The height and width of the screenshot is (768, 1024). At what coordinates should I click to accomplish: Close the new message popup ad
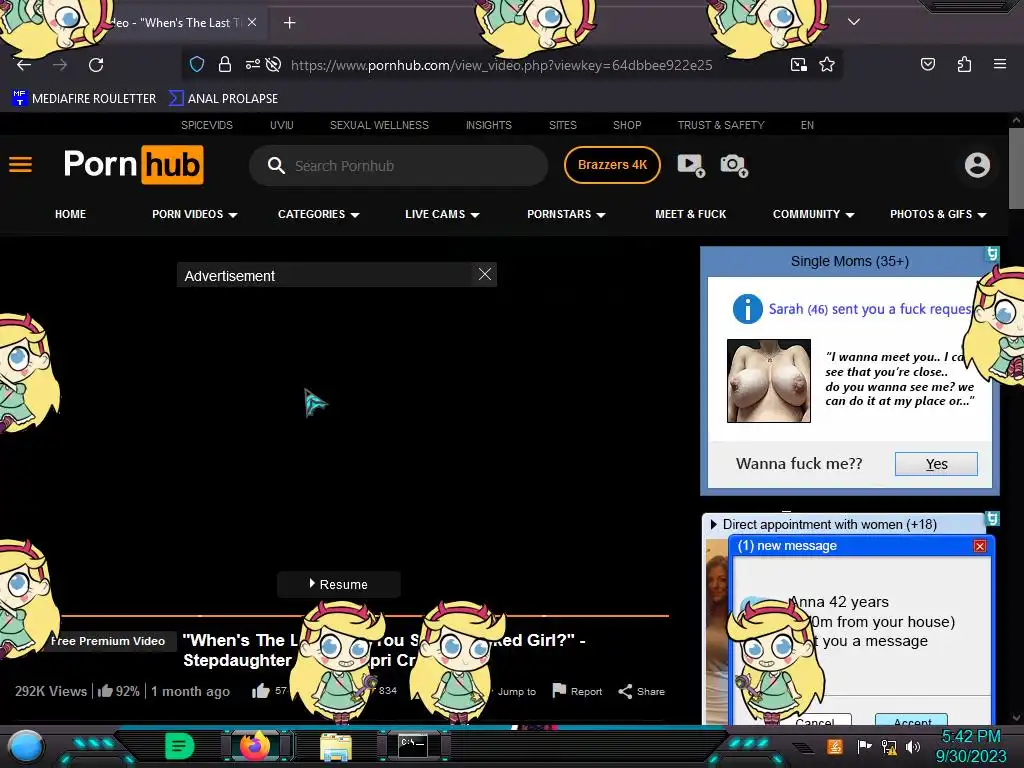pyautogui.click(x=980, y=546)
